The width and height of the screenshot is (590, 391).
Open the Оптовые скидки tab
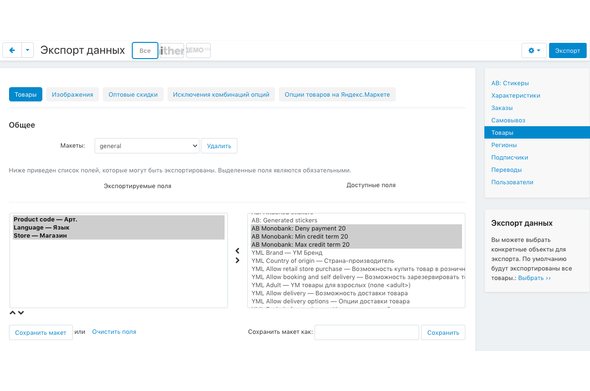tap(133, 94)
